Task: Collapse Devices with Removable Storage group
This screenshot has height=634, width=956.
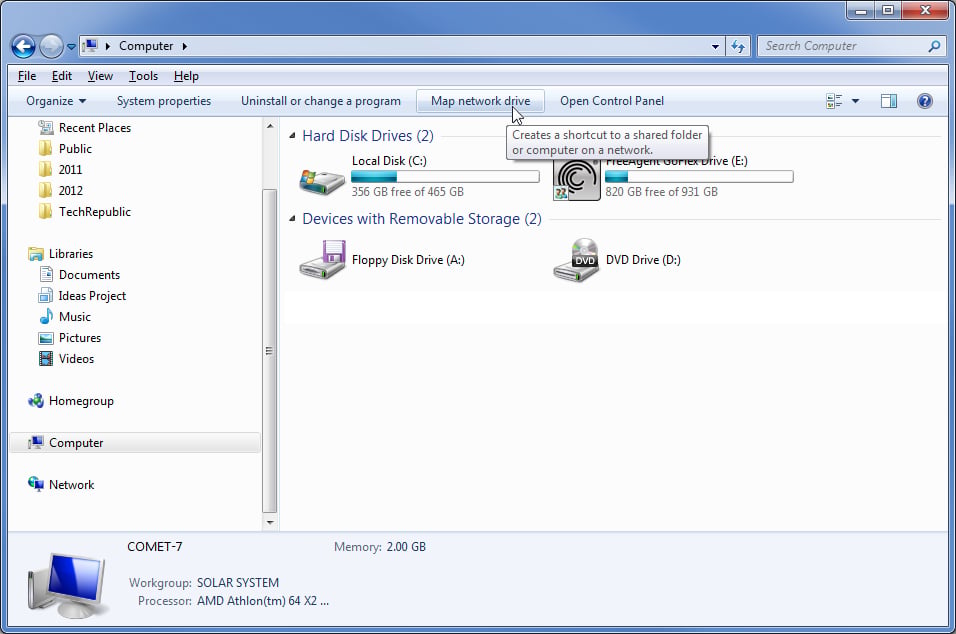Action: click(292, 219)
